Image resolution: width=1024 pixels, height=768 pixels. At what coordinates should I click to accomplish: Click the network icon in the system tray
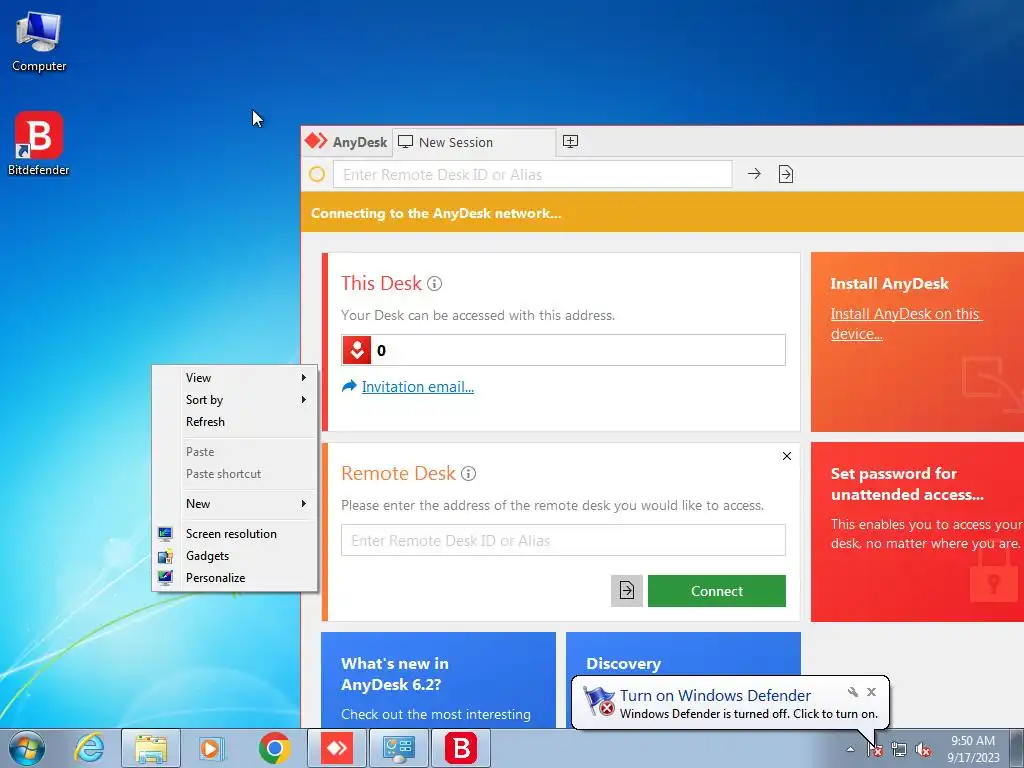[899, 749]
